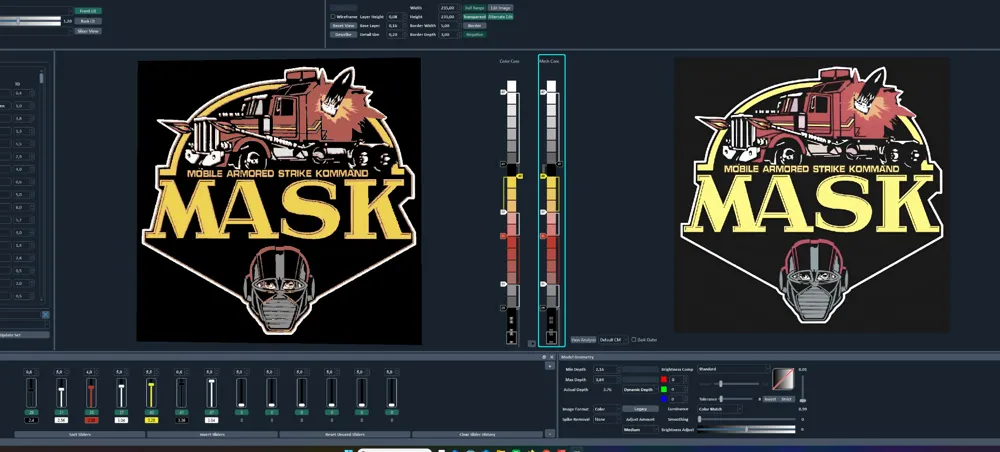Click the Slicer View button

click(87, 31)
